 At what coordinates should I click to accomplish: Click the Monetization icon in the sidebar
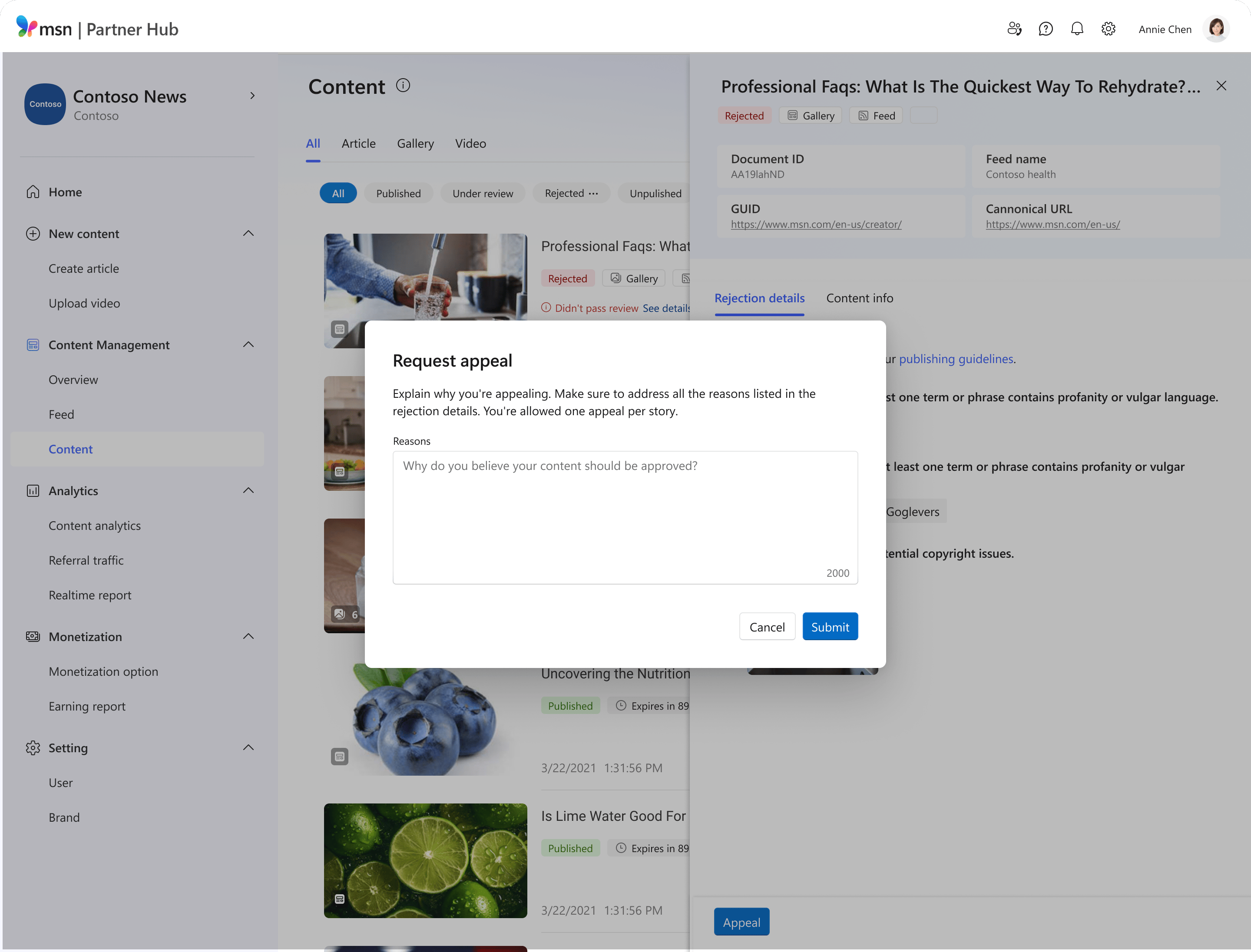click(x=33, y=636)
